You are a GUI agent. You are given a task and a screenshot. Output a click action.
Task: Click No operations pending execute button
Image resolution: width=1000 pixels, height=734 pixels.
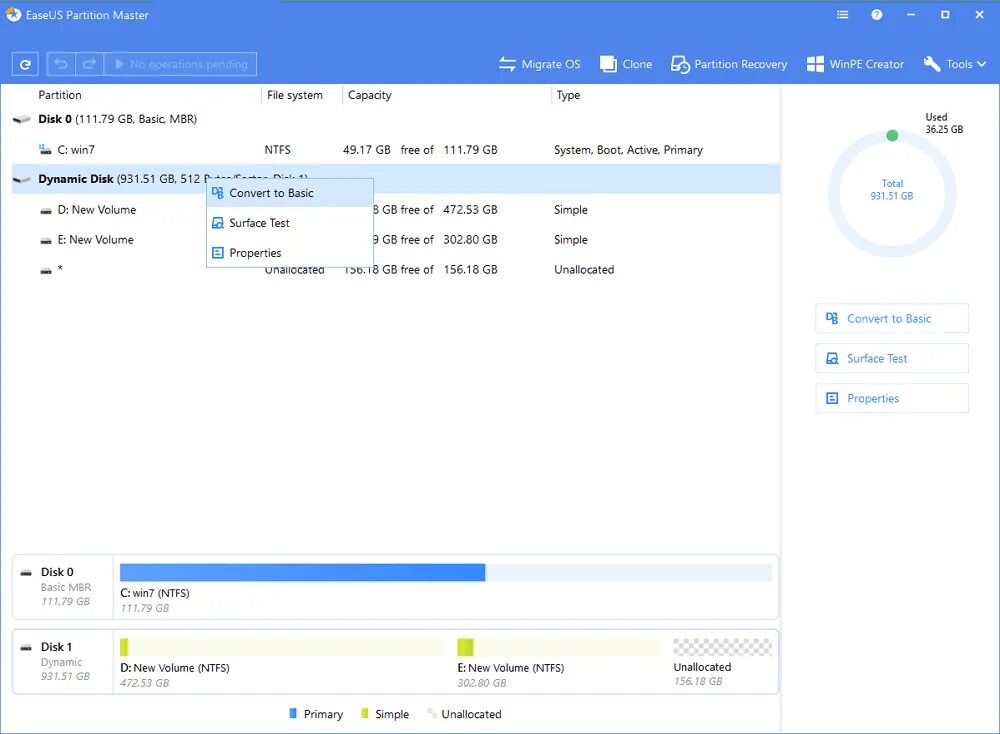point(180,64)
